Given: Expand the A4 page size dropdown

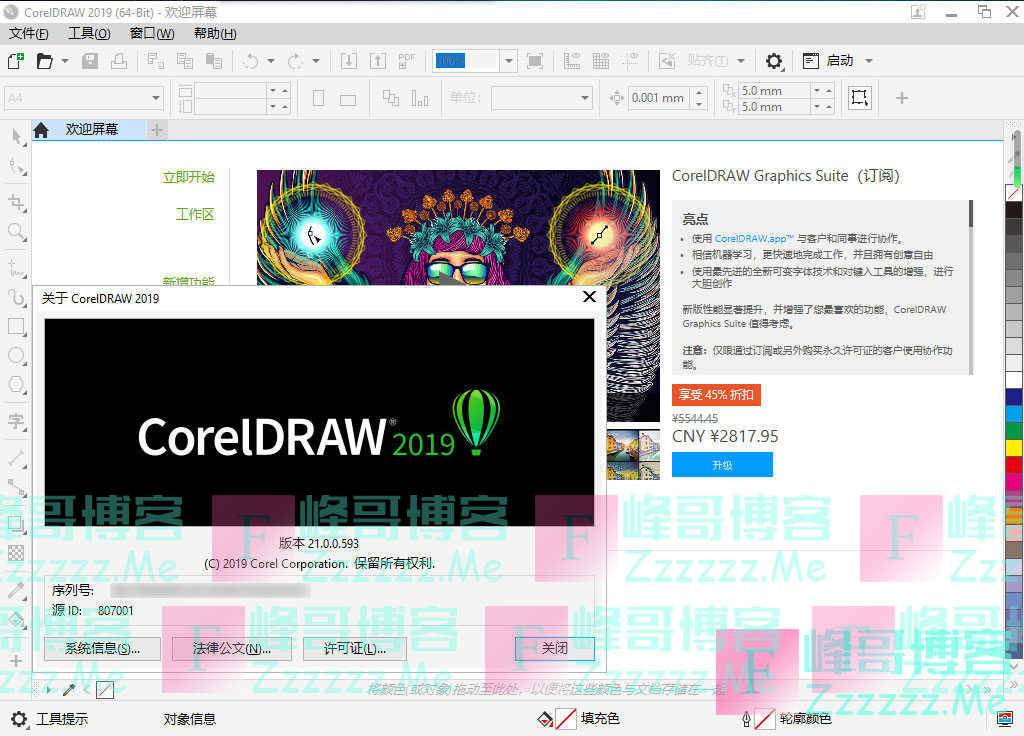Looking at the screenshot, I should pyautogui.click(x=156, y=98).
